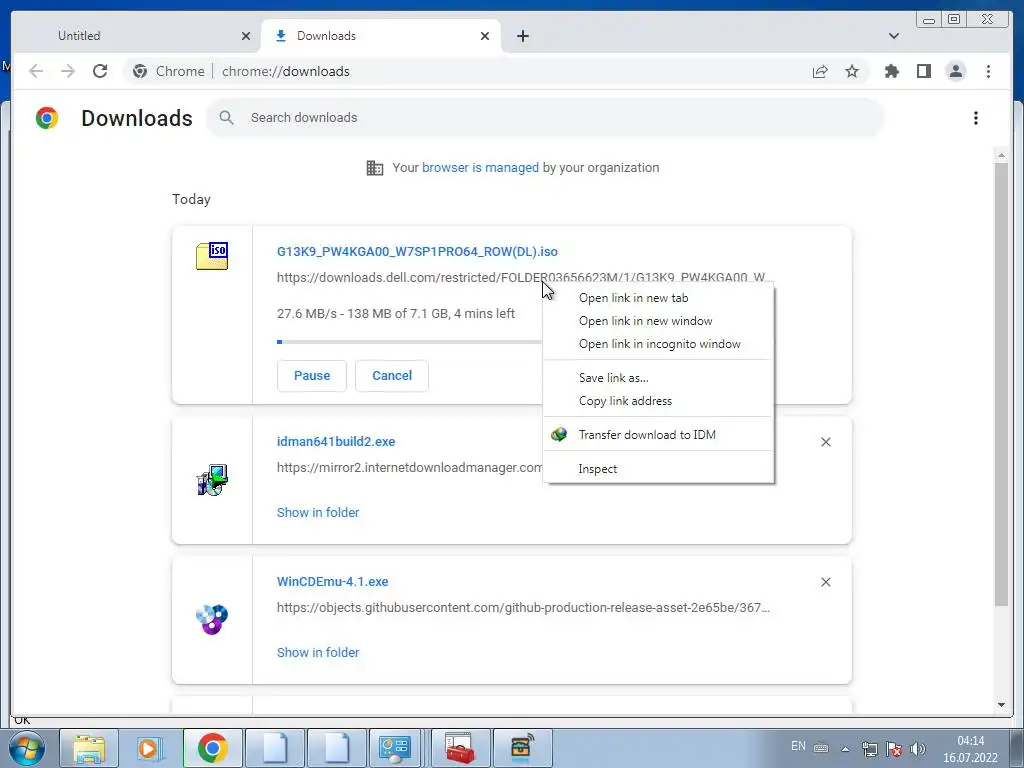Show hidden tray icons arrow

(845, 749)
